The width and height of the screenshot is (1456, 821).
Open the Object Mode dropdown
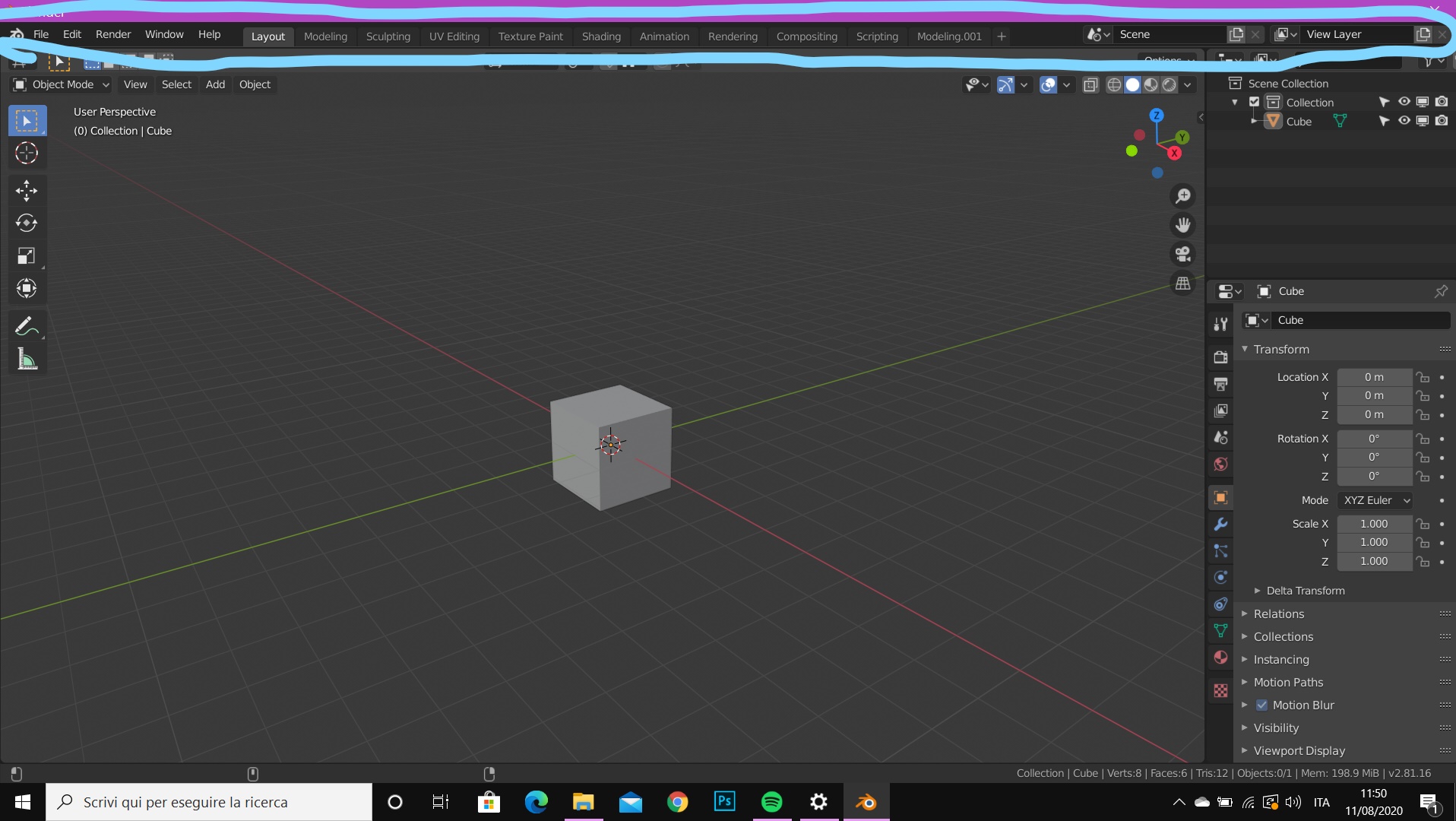(62, 84)
